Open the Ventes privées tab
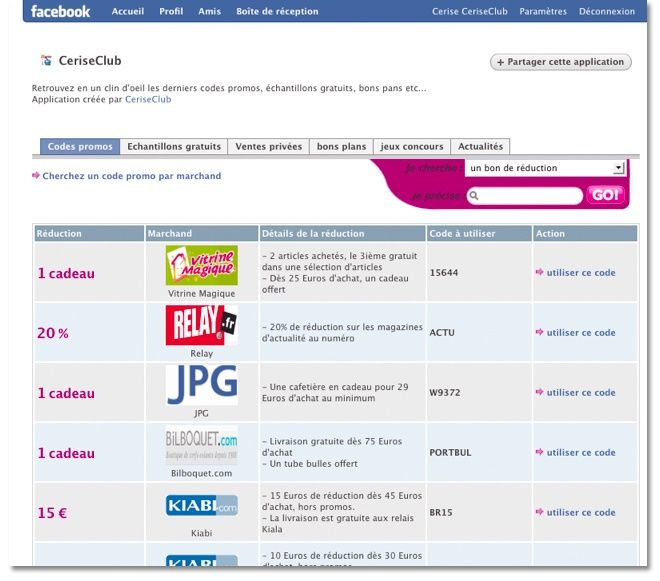This screenshot has height=581, width=660. tap(269, 147)
